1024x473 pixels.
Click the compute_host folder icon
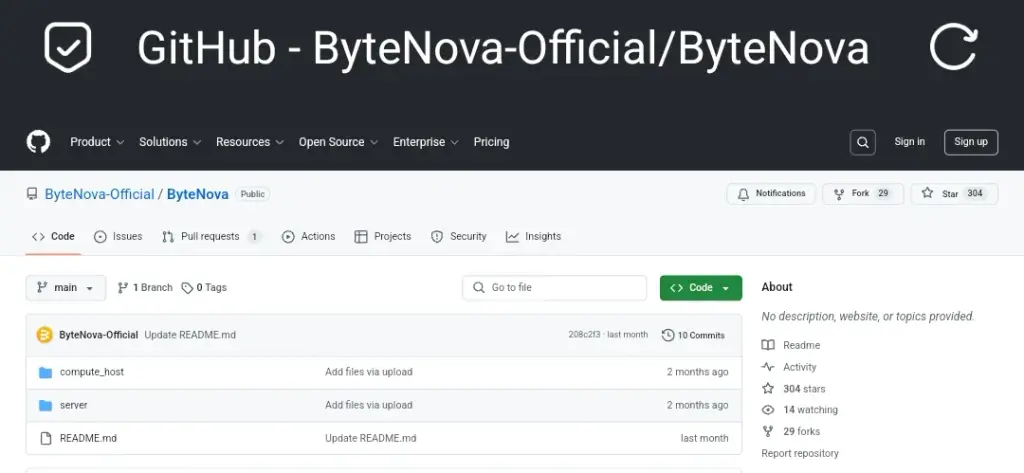point(45,372)
